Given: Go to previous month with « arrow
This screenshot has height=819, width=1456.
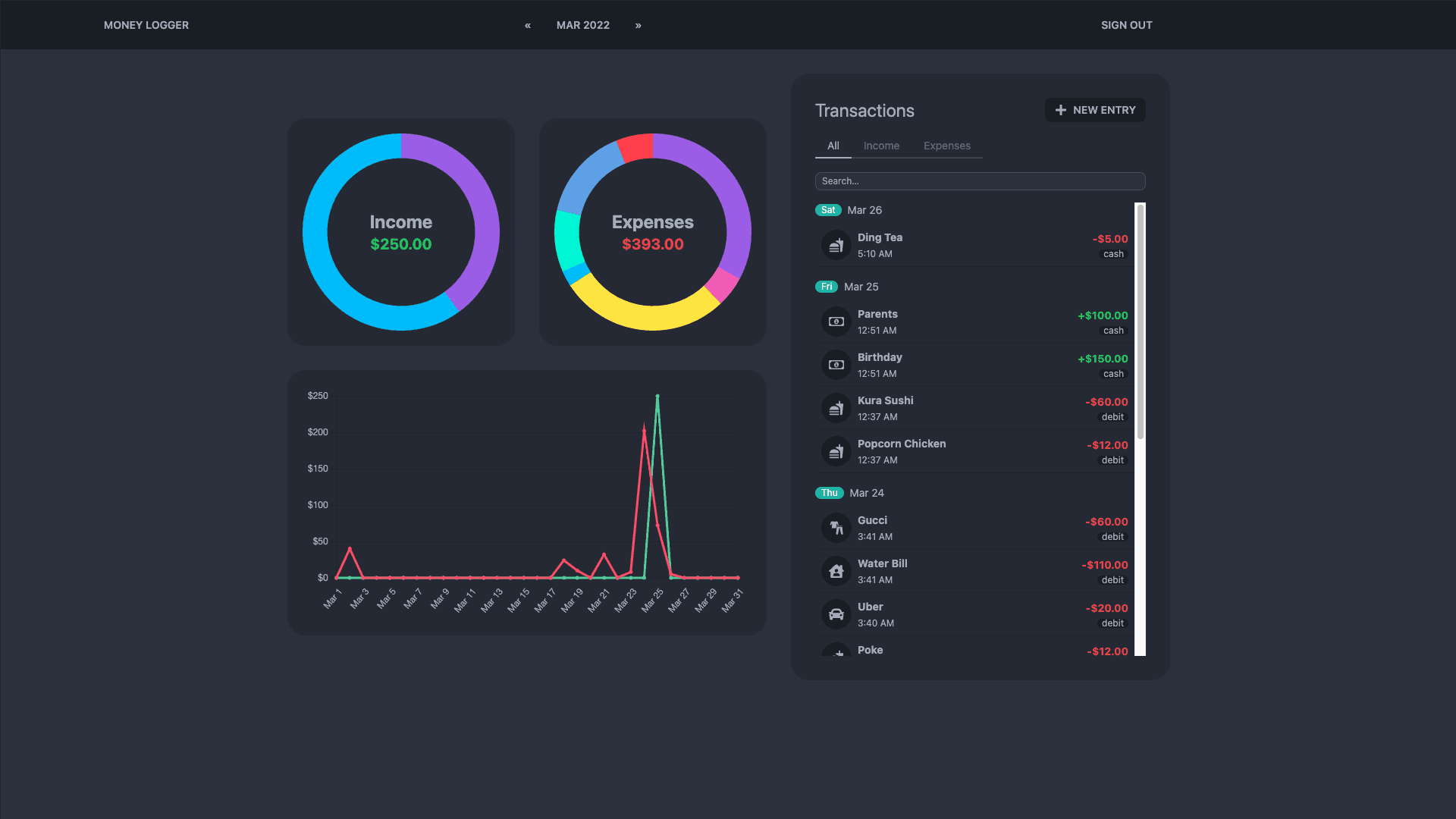Looking at the screenshot, I should click(528, 25).
